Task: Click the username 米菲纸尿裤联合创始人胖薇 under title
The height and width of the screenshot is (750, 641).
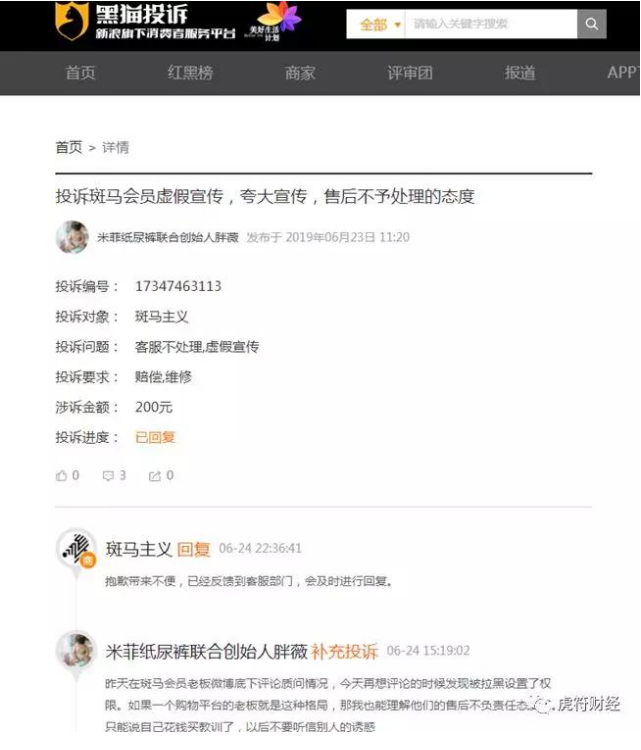Action: (168, 237)
